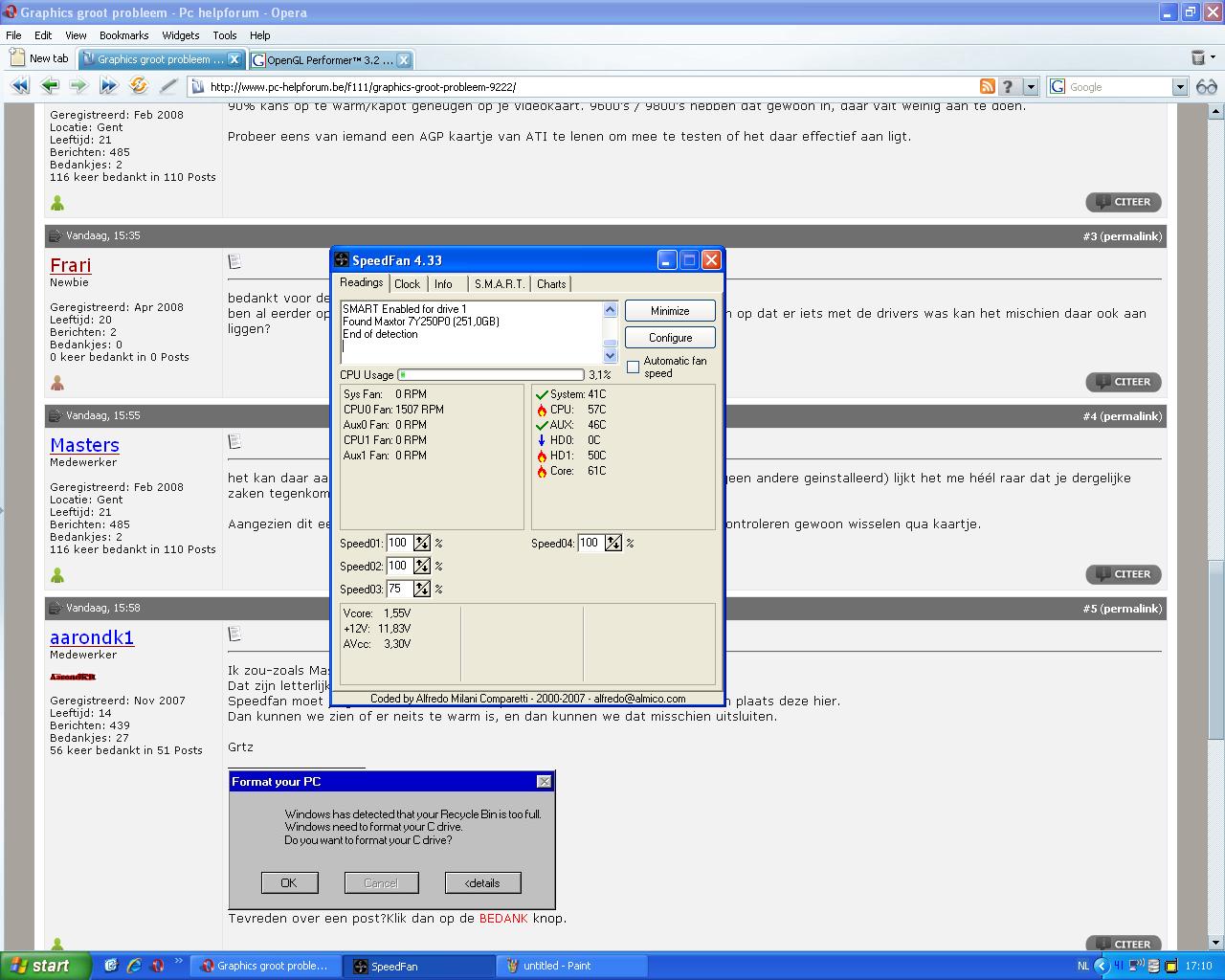Click the Configure button in SpeedFan

[x=670, y=338]
